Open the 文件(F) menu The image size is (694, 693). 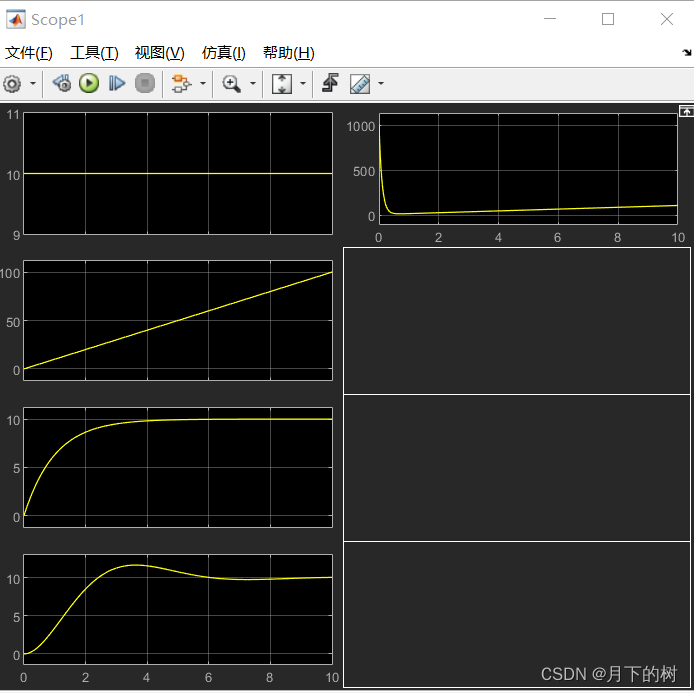(29, 53)
